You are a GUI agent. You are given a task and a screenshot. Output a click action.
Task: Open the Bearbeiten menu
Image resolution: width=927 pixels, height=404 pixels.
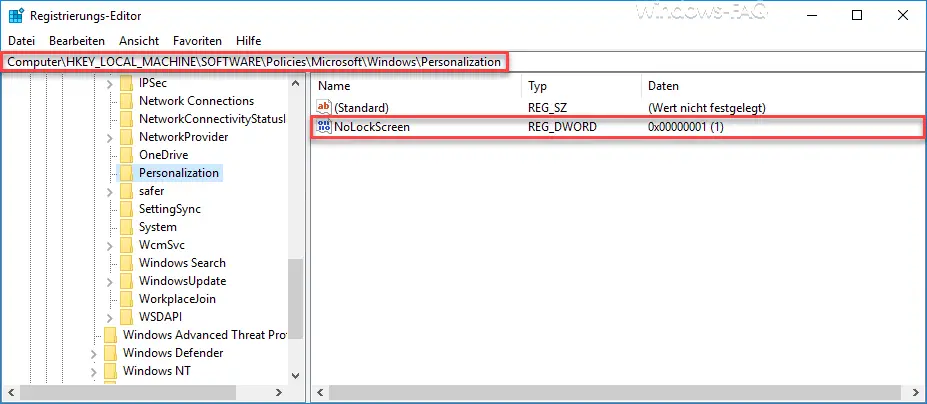77,41
